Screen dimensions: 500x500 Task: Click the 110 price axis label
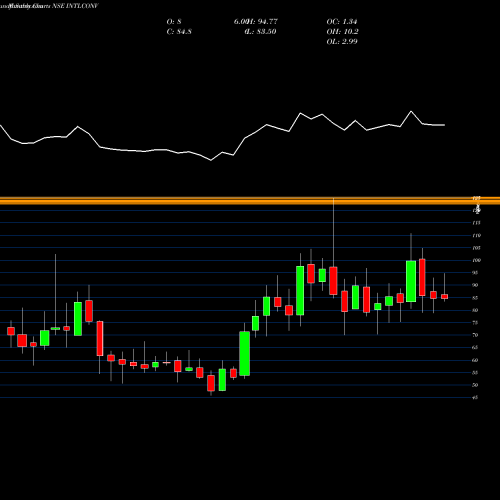(476, 235)
